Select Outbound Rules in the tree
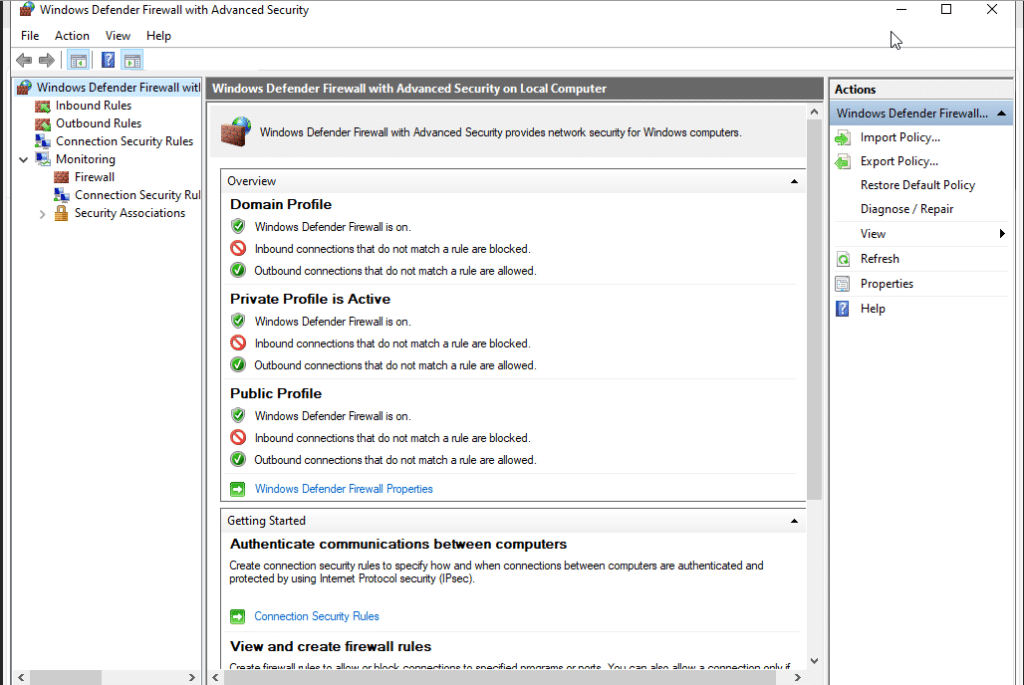The height and width of the screenshot is (685, 1024). pyautogui.click(x=98, y=123)
